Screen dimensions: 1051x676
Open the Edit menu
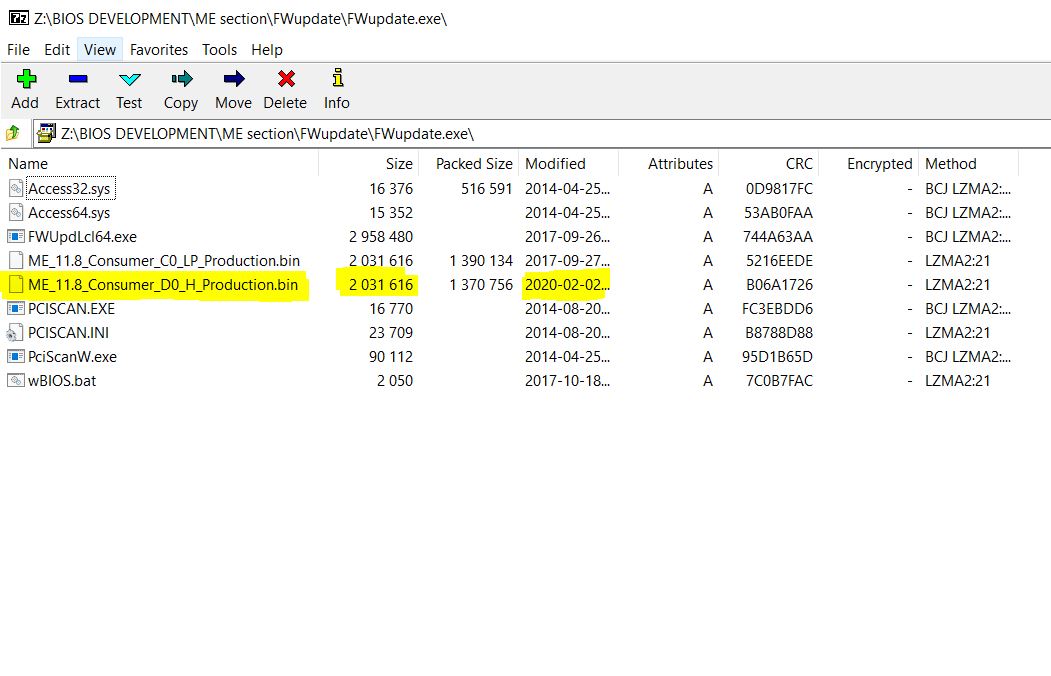57,50
